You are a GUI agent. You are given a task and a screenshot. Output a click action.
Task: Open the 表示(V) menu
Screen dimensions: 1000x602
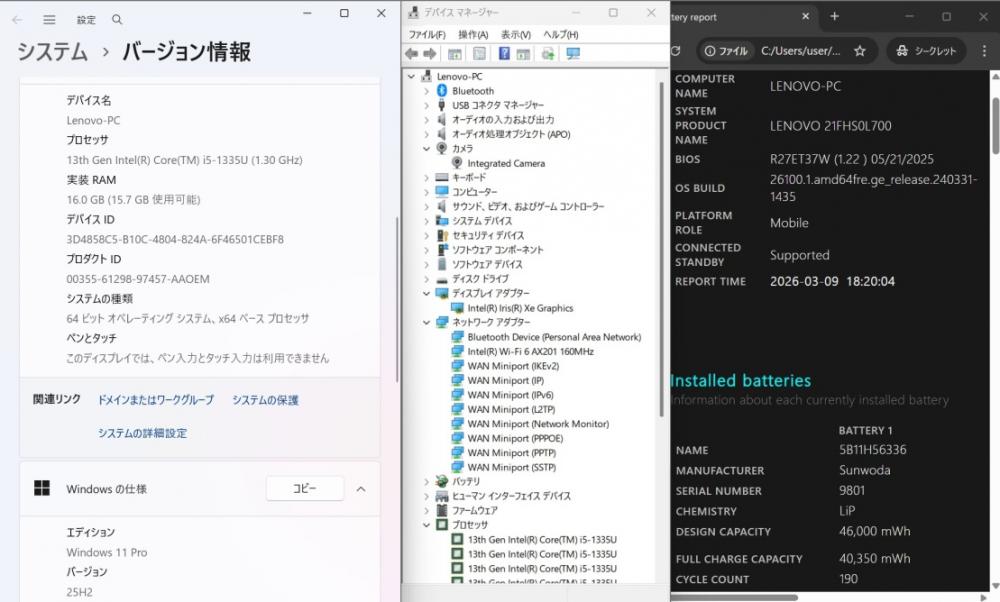[x=515, y=34]
